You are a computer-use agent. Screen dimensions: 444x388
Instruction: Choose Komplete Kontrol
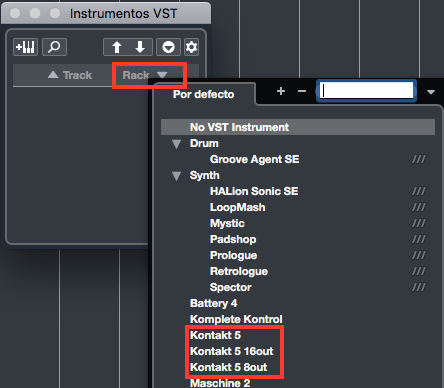point(236,319)
